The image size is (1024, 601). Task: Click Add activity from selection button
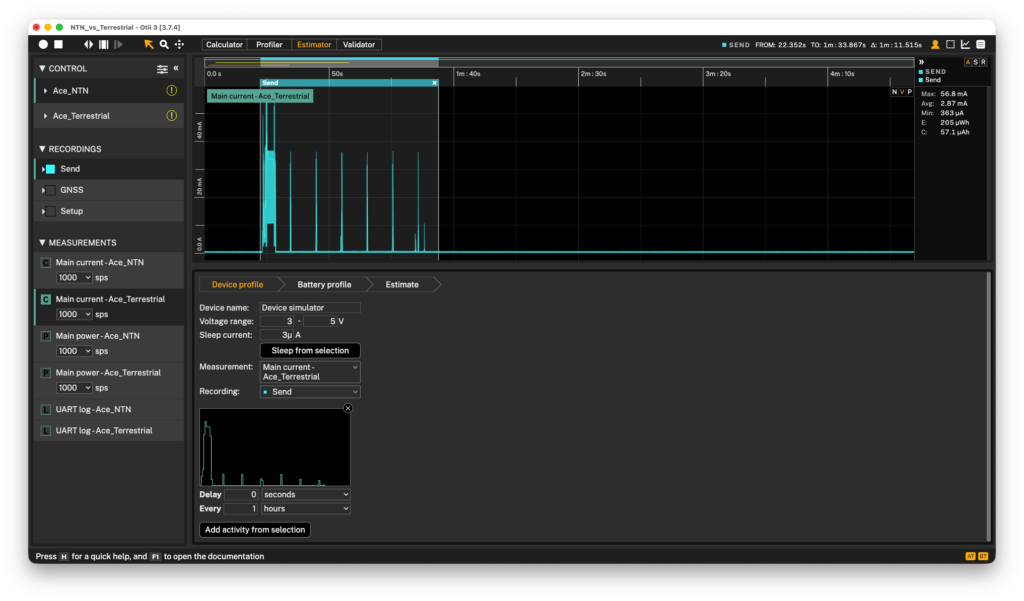point(255,530)
